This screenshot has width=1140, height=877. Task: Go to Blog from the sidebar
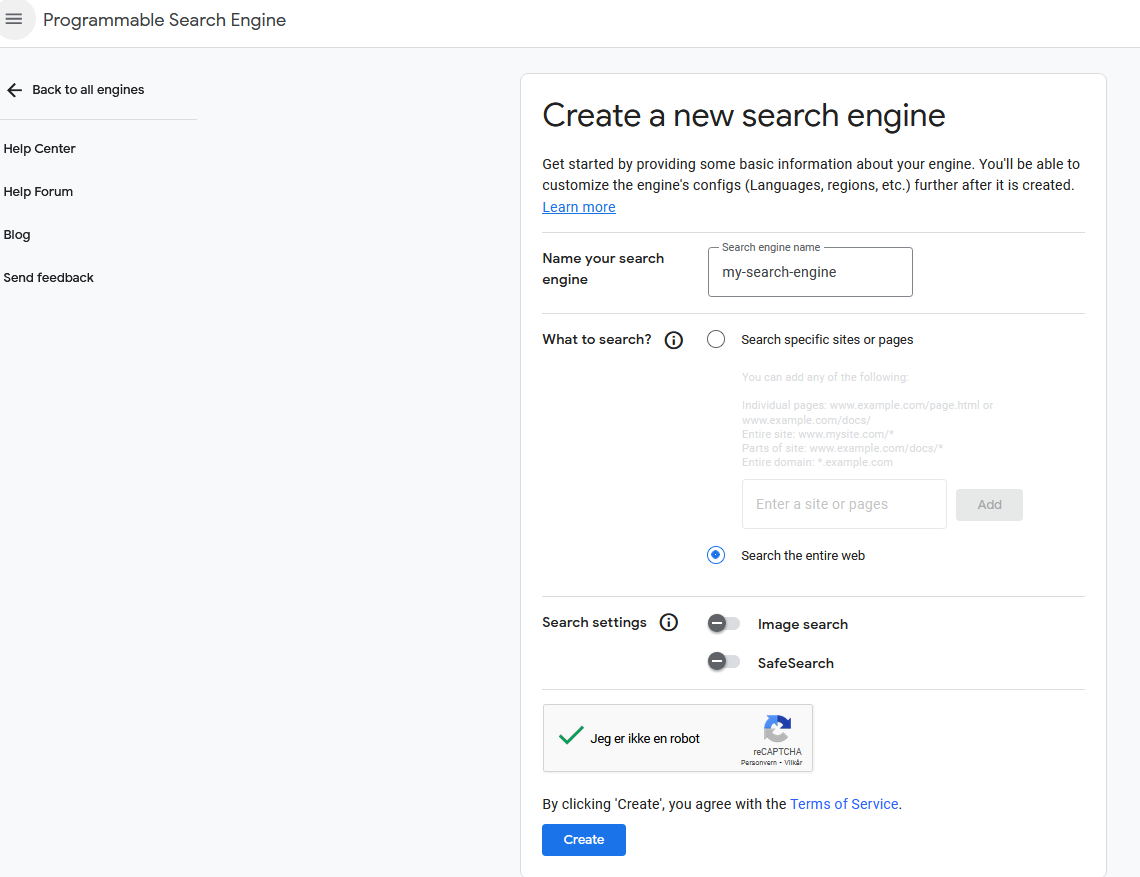[17, 235]
